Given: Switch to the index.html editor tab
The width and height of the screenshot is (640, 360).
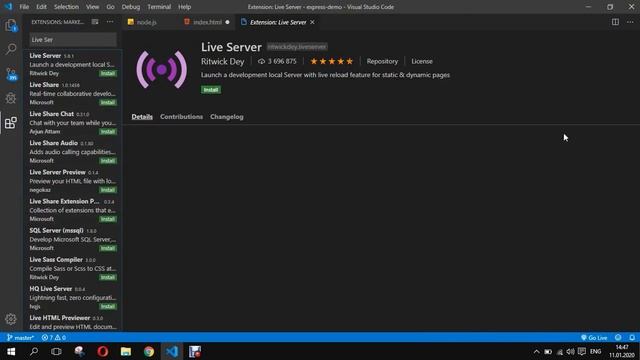Looking at the screenshot, I should 207,22.
